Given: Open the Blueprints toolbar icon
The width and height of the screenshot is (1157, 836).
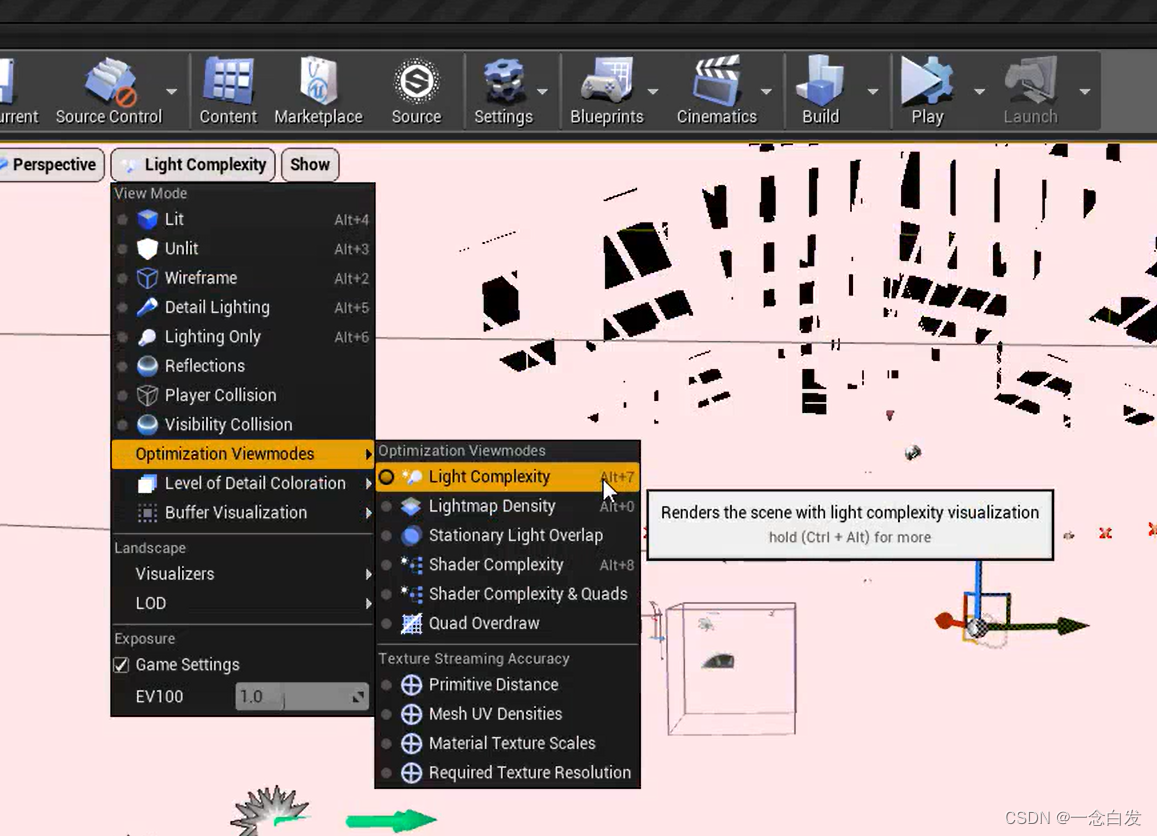Looking at the screenshot, I should pos(607,80).
